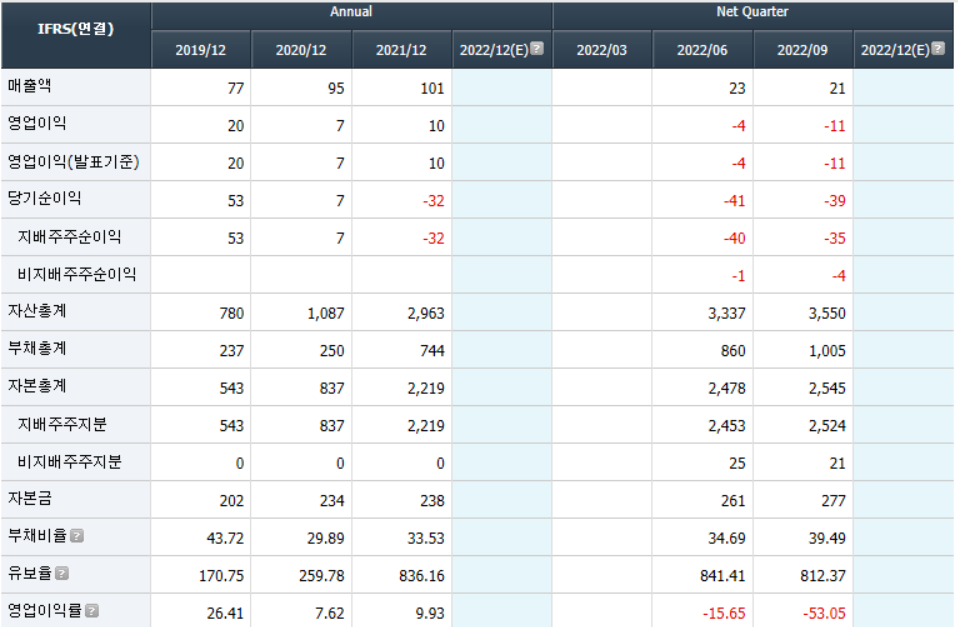Select the 당기순이익 row label

click(44, 199)
